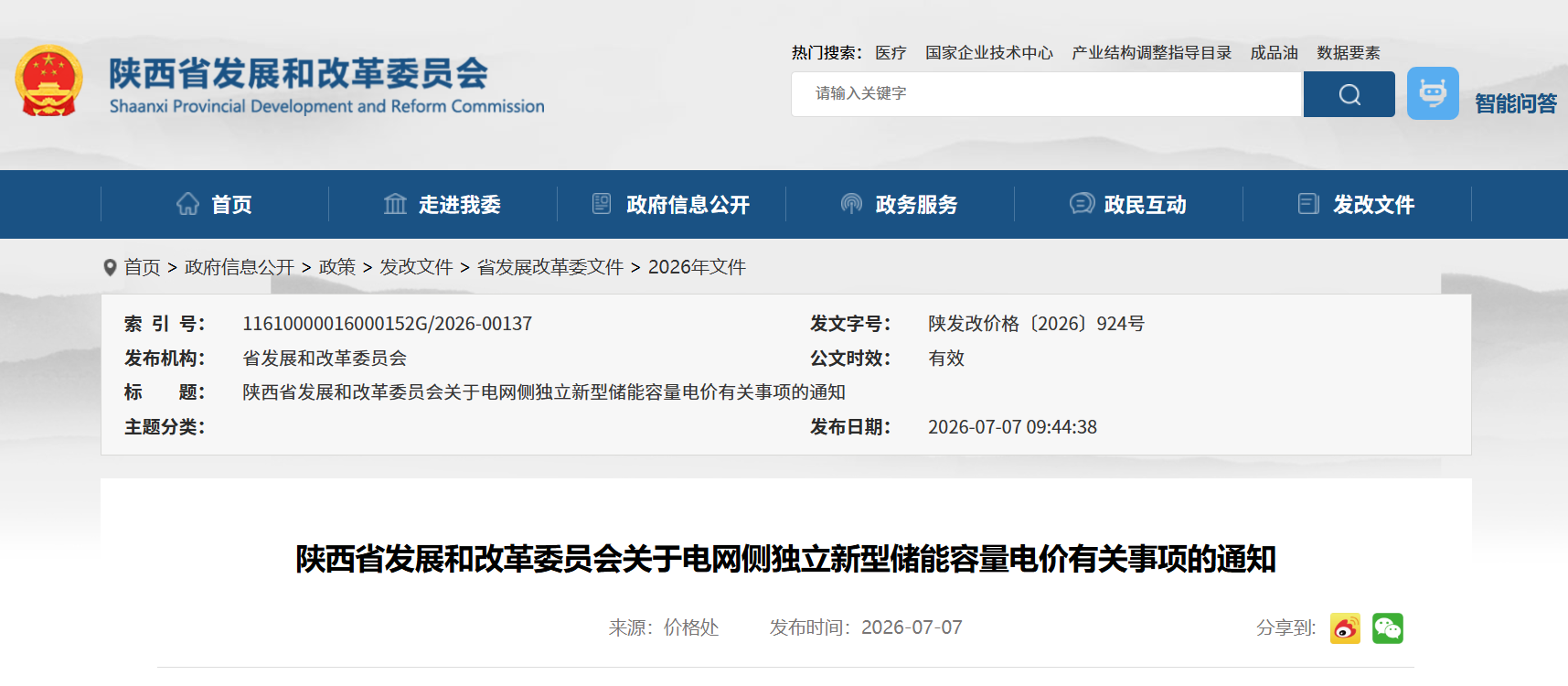Share article to Weibo

click(1345, 628)
